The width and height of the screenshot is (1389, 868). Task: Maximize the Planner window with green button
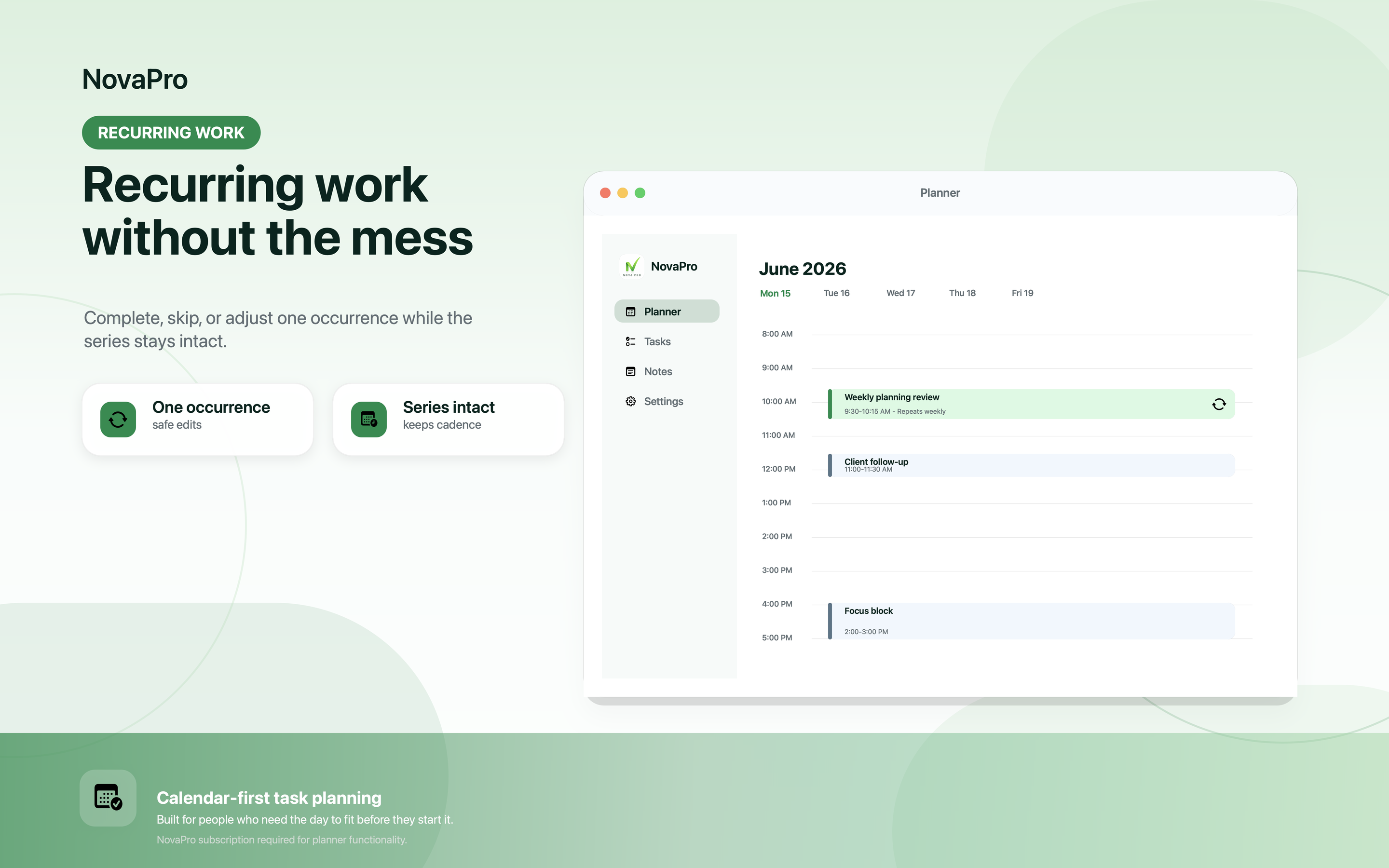click(640, 193)
